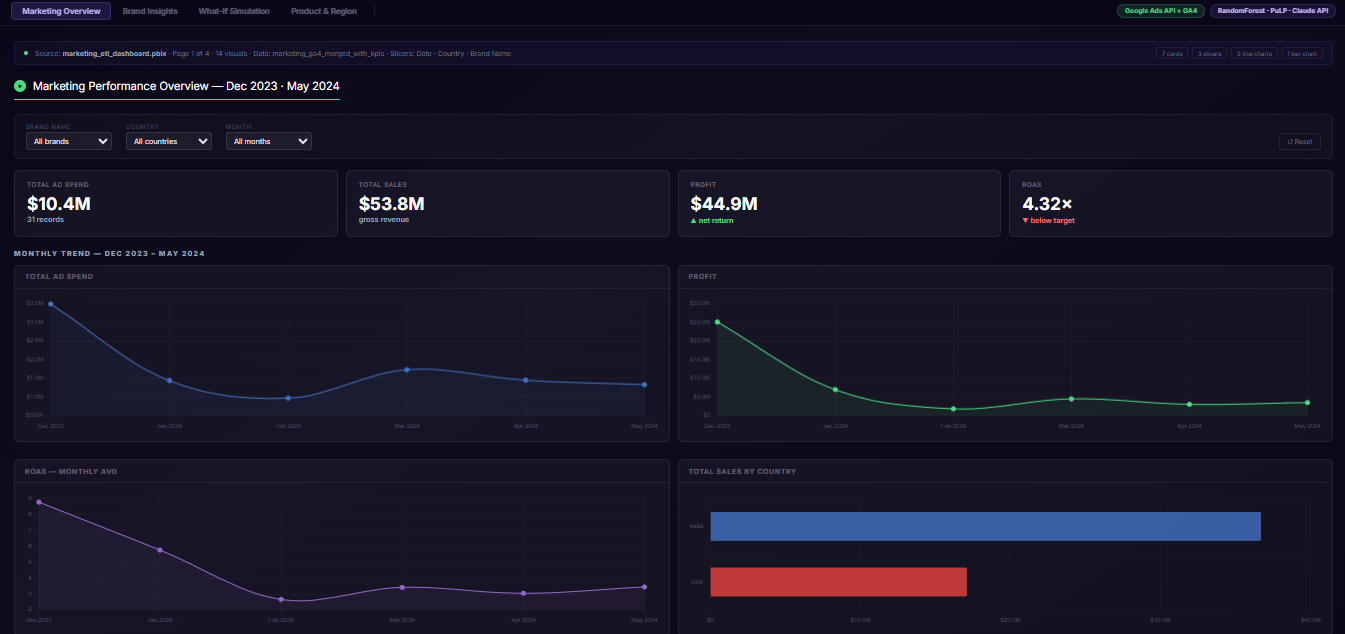Image resolution: width=1345 pixels, height=634 pixels.
Task: Click the $44.9M Profit value
Action: click(x=724, y=204)
